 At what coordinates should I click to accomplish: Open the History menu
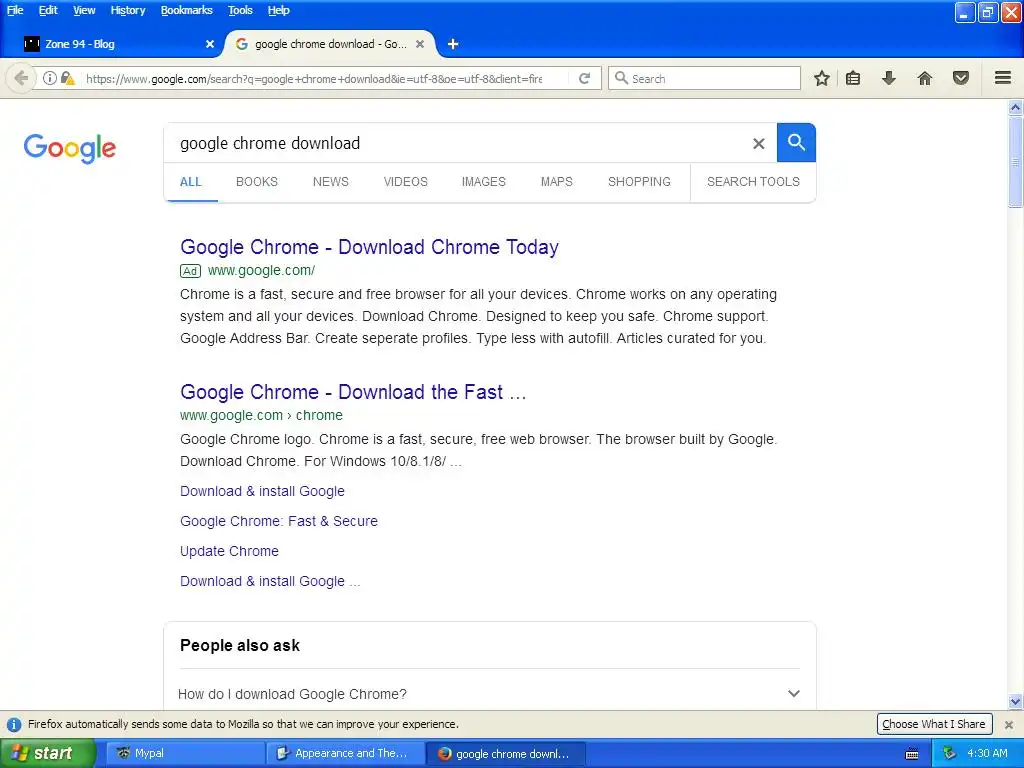[127, 10]
